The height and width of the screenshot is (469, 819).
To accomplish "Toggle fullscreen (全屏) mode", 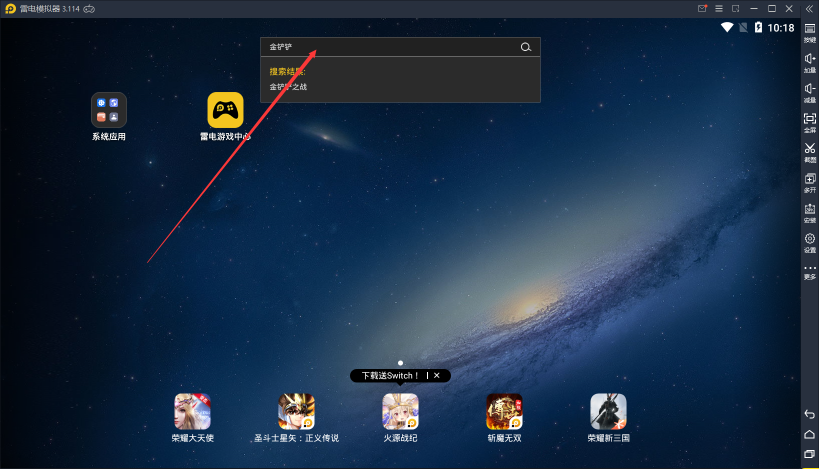I will (x=809, y=121).
